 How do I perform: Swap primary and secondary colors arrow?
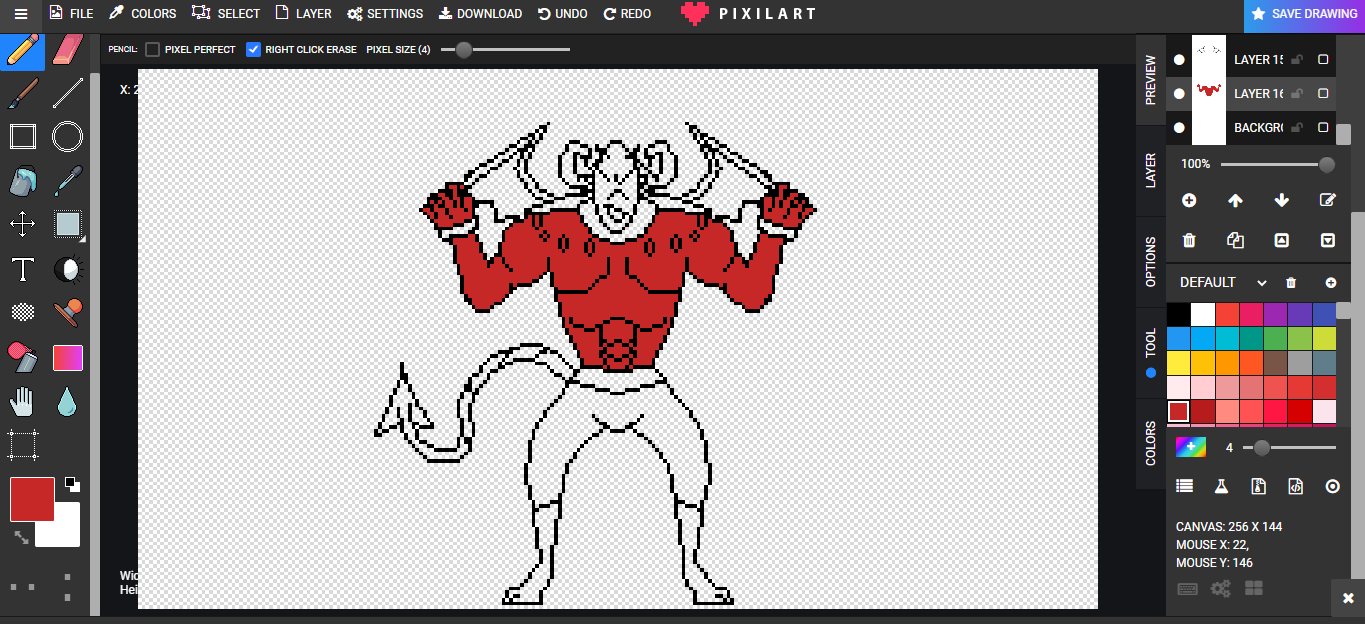[21, 537]
